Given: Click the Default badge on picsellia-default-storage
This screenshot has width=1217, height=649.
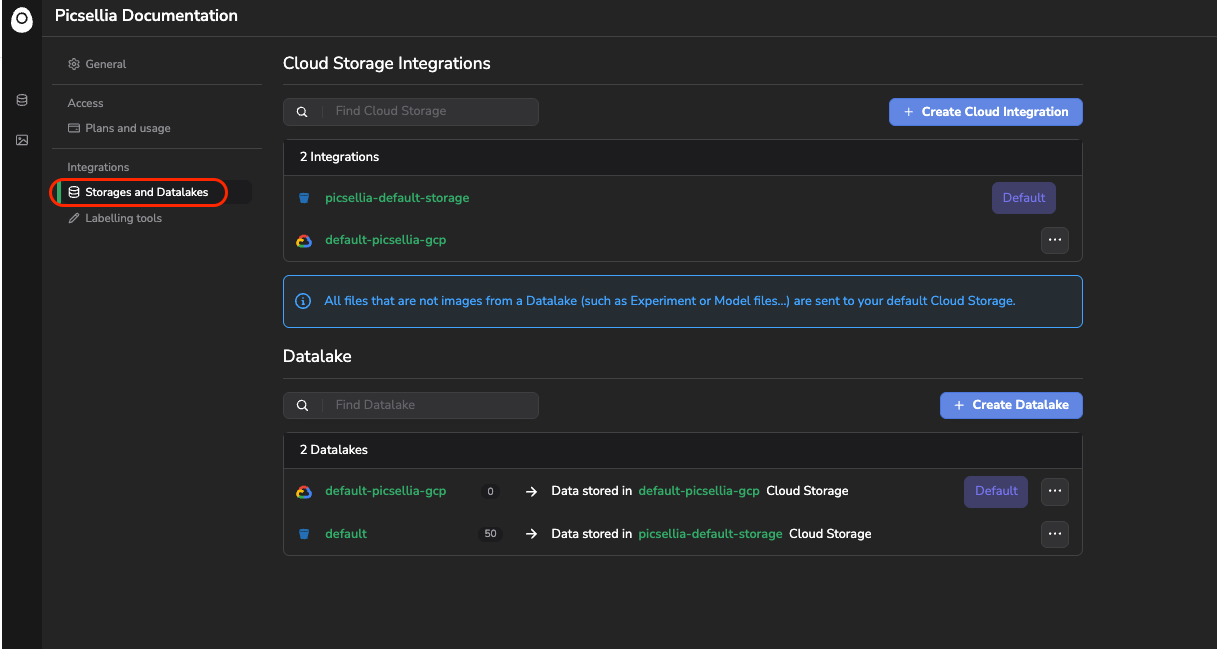Looking at the screenshot, I should pyautogui.click(x=1023, y=198).
